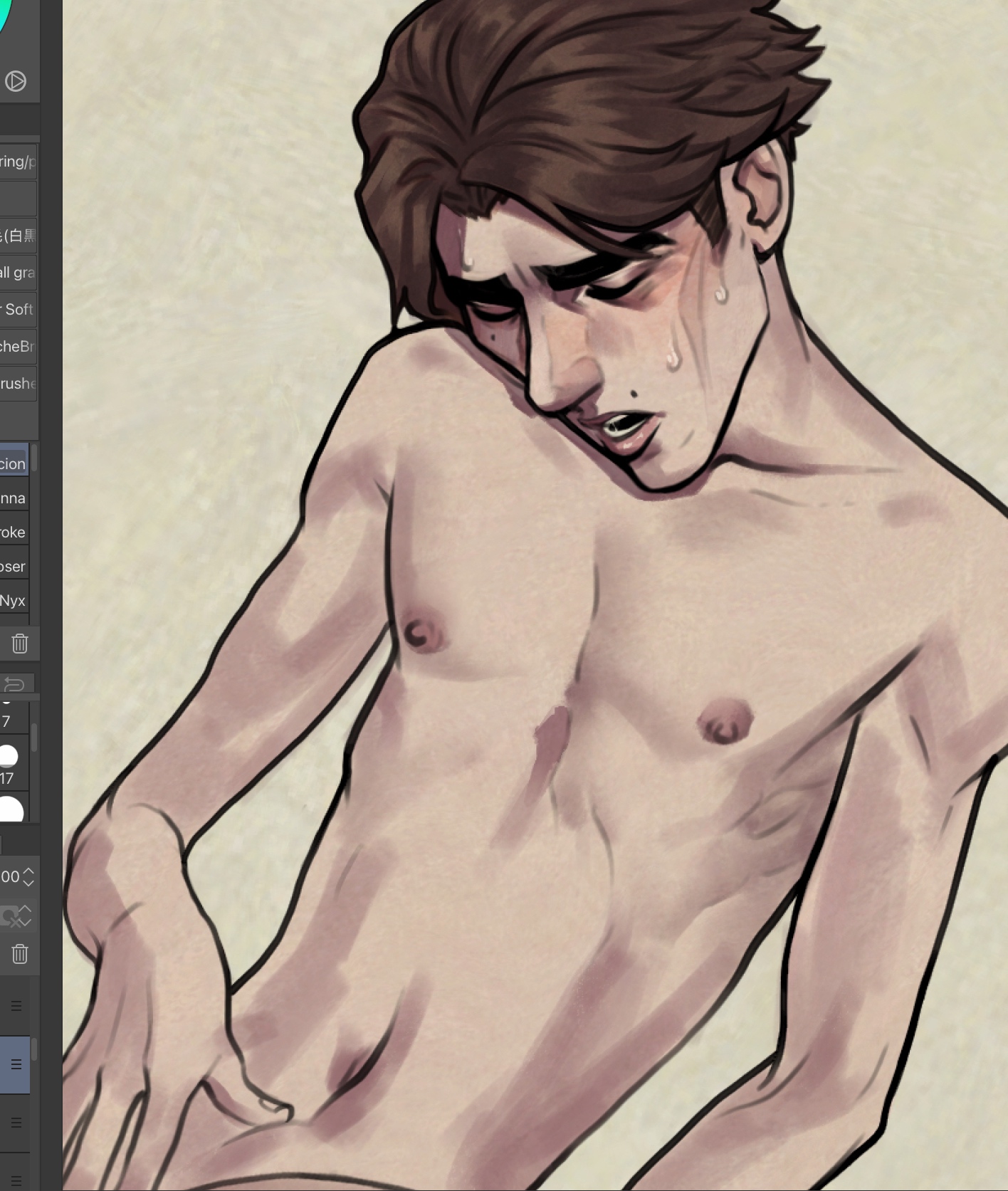Click grip handle of layer above selected

pos(16,1006)
